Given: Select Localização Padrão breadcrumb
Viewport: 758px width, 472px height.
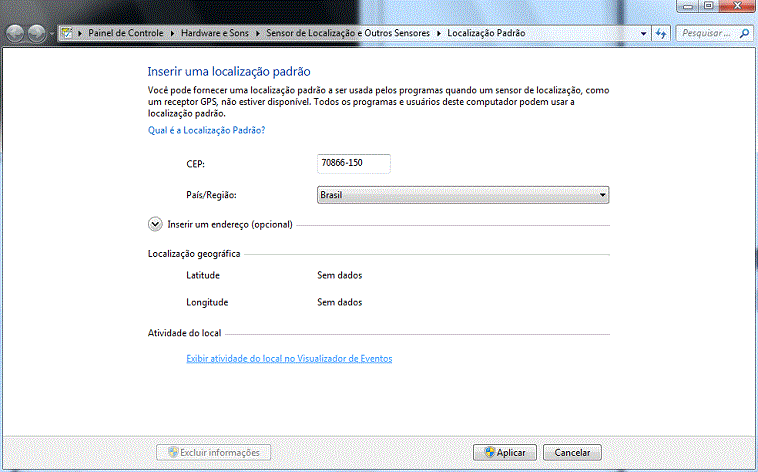Looking at the screenshot, I should click(486, 33).
